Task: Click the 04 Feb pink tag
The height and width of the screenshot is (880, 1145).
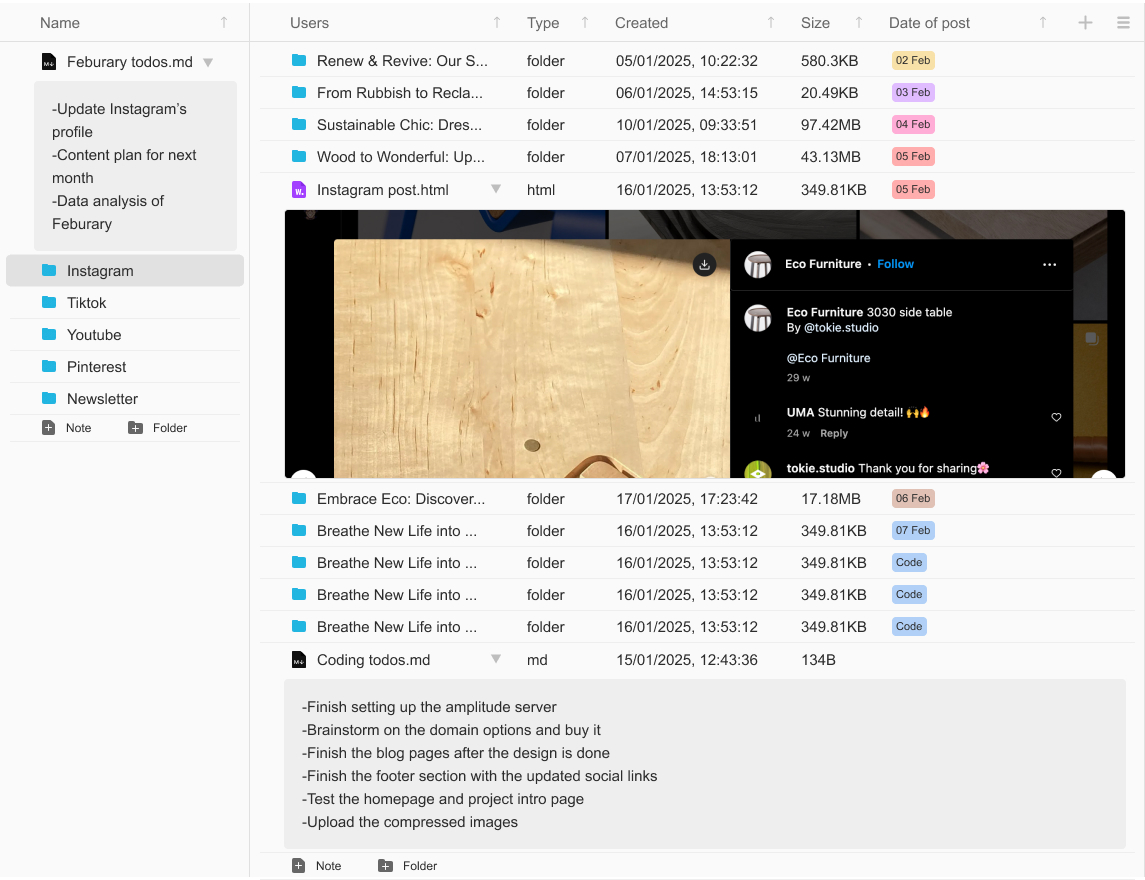Action: pos(913,125)
